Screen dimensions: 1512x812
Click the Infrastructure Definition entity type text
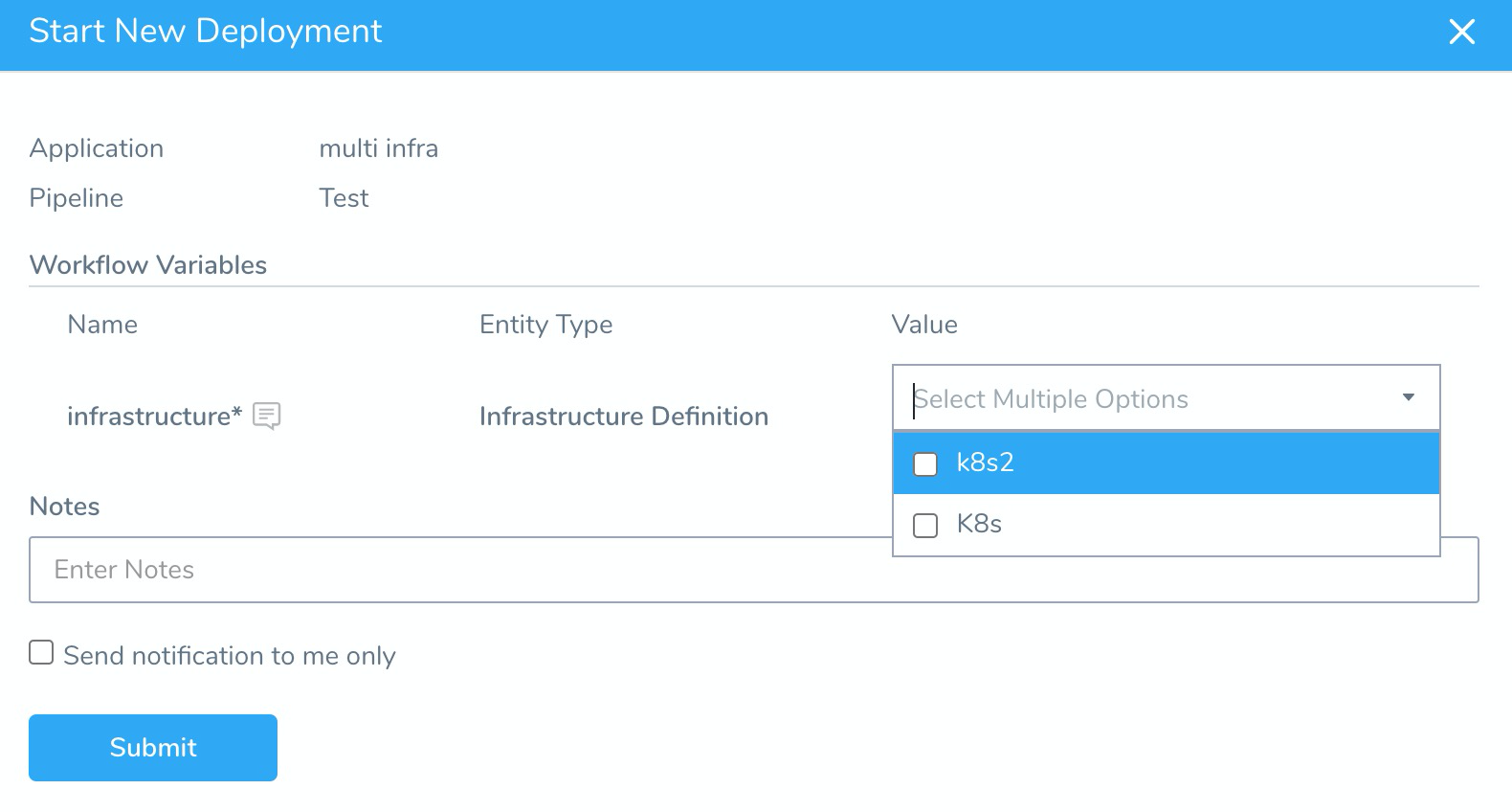624,417
